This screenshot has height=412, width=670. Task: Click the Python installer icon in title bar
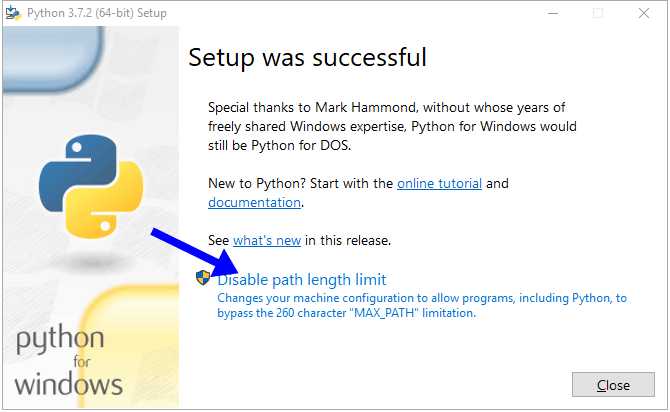point(13,13)
